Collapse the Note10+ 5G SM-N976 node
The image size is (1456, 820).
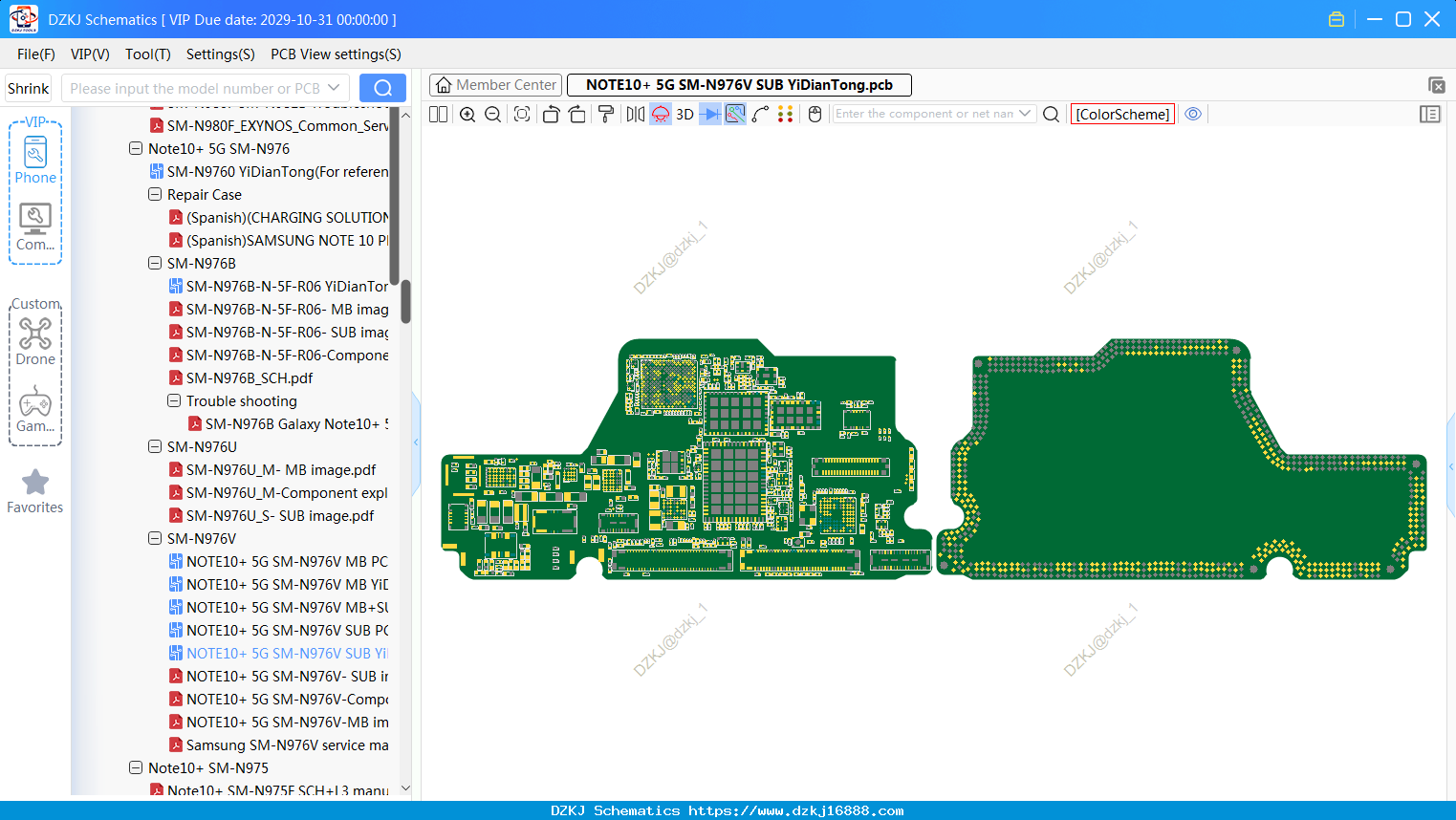(136, 149)
